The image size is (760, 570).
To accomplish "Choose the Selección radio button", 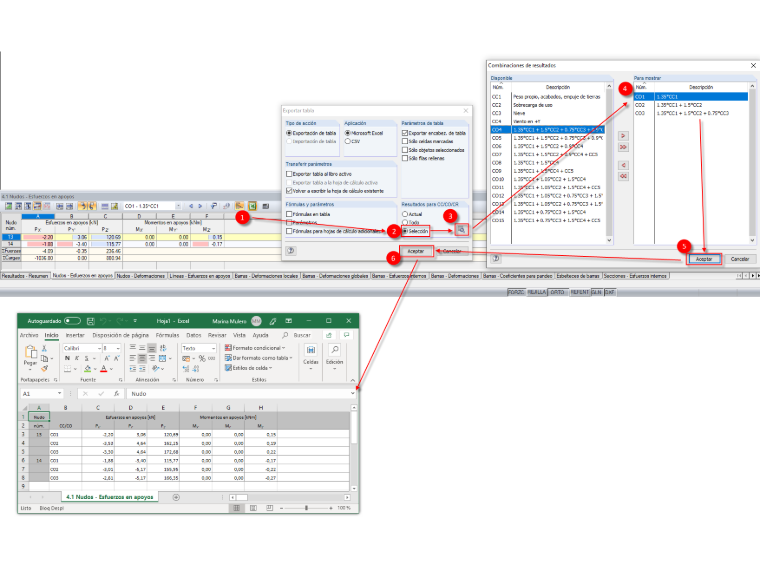I will point(405,231).
